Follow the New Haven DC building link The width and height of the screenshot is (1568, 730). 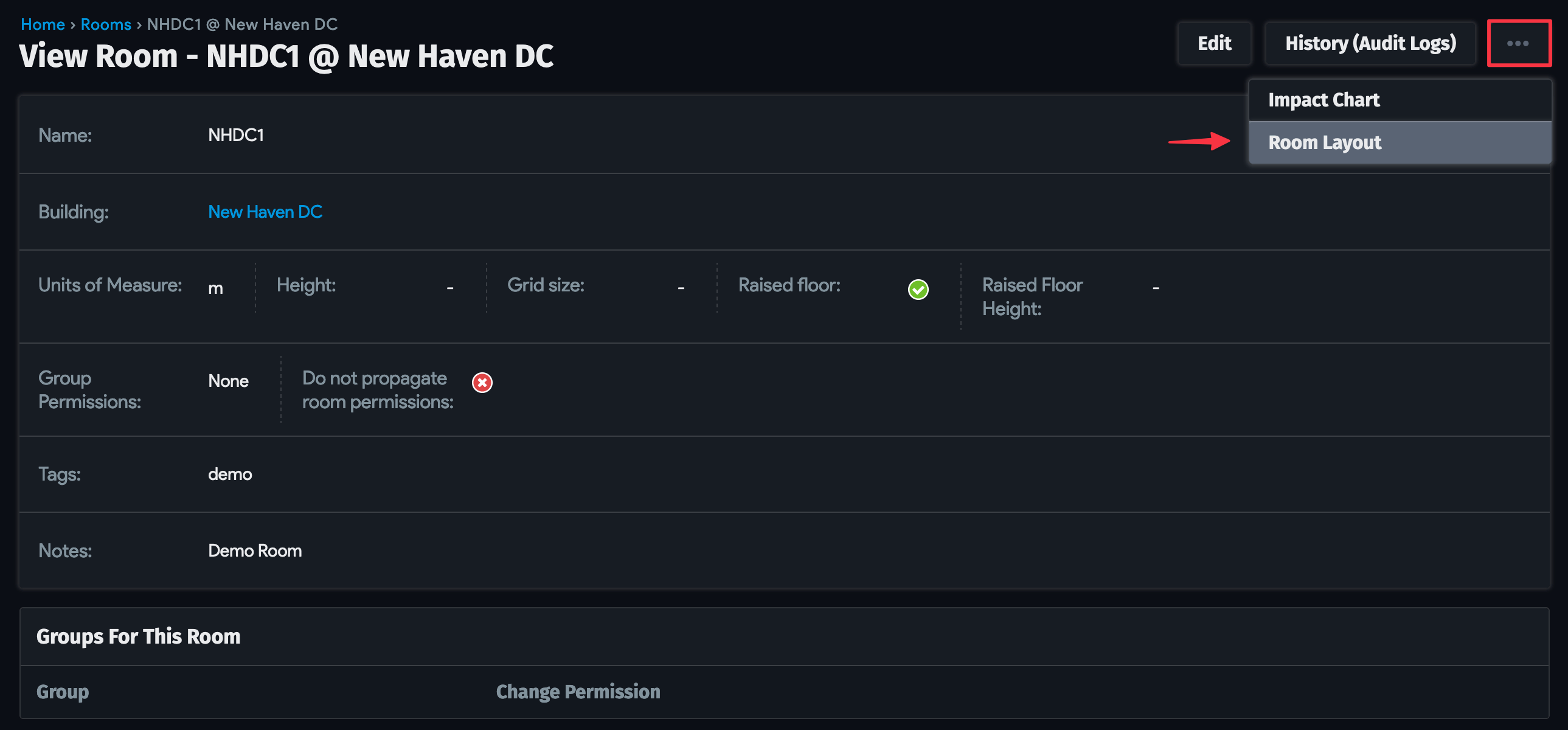click(265, 212)
